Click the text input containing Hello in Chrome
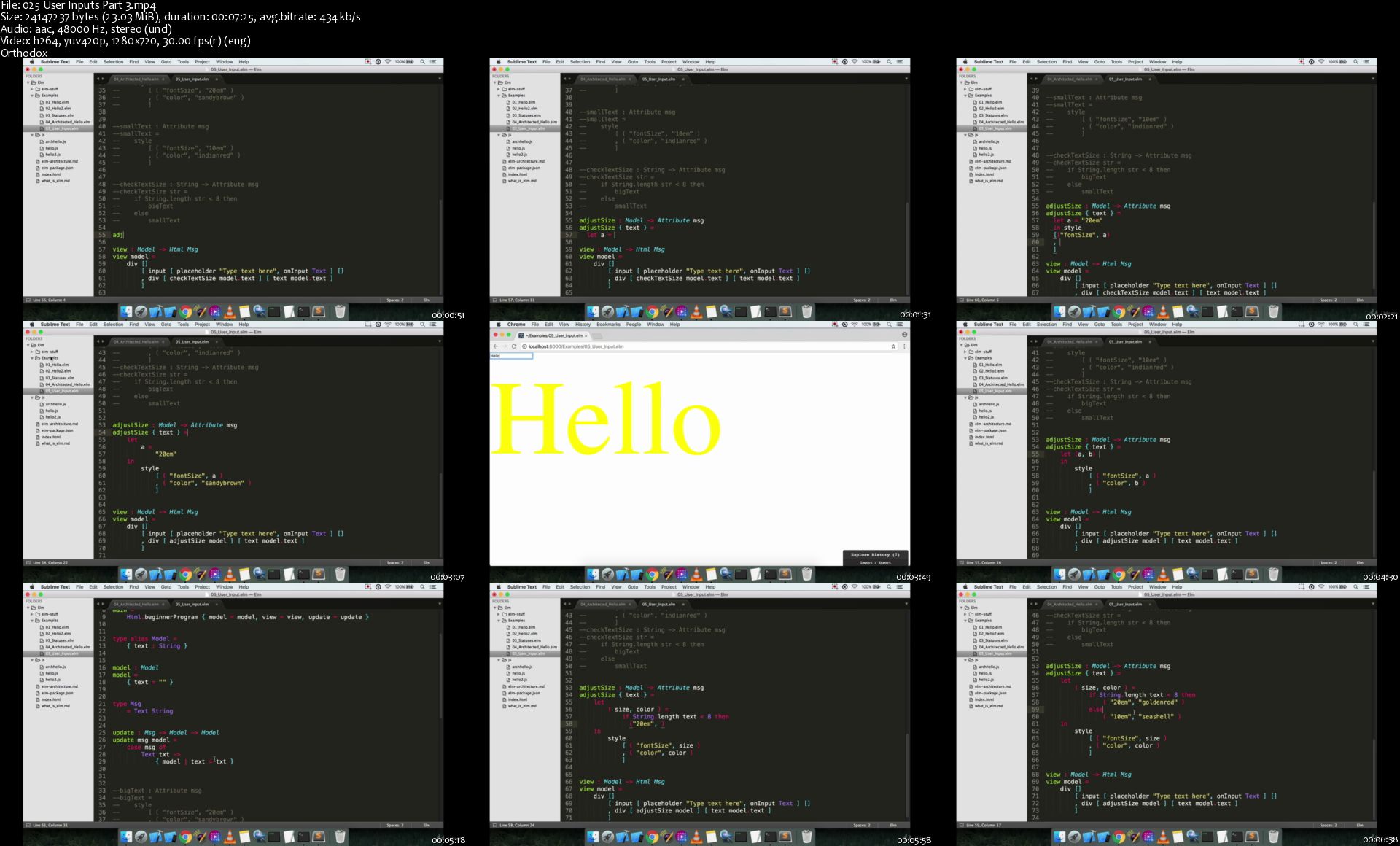 (511, 356)
